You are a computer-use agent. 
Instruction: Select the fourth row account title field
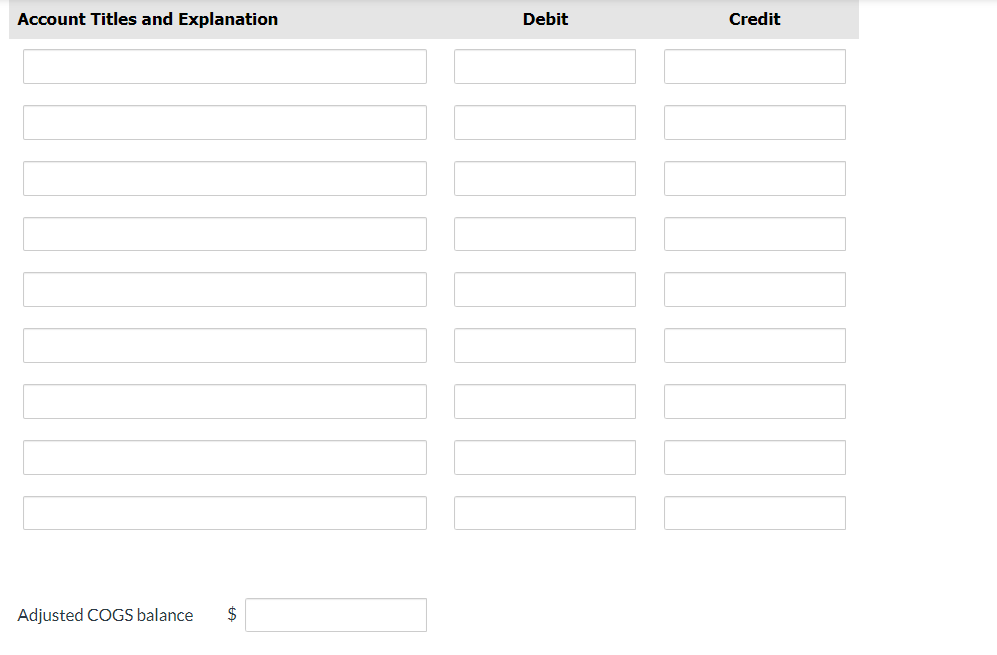click(224, 233)
